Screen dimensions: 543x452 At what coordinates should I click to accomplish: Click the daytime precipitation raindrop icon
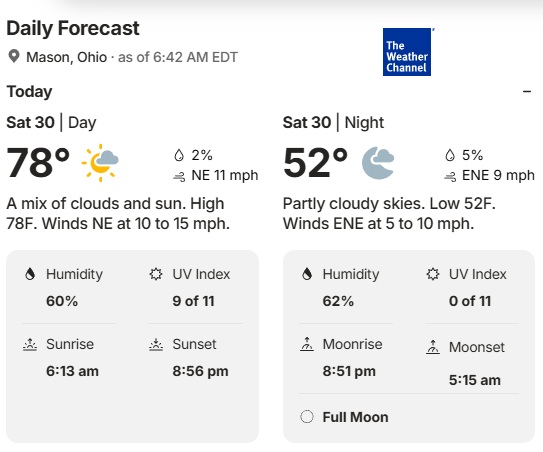click(x=179, y=155)
